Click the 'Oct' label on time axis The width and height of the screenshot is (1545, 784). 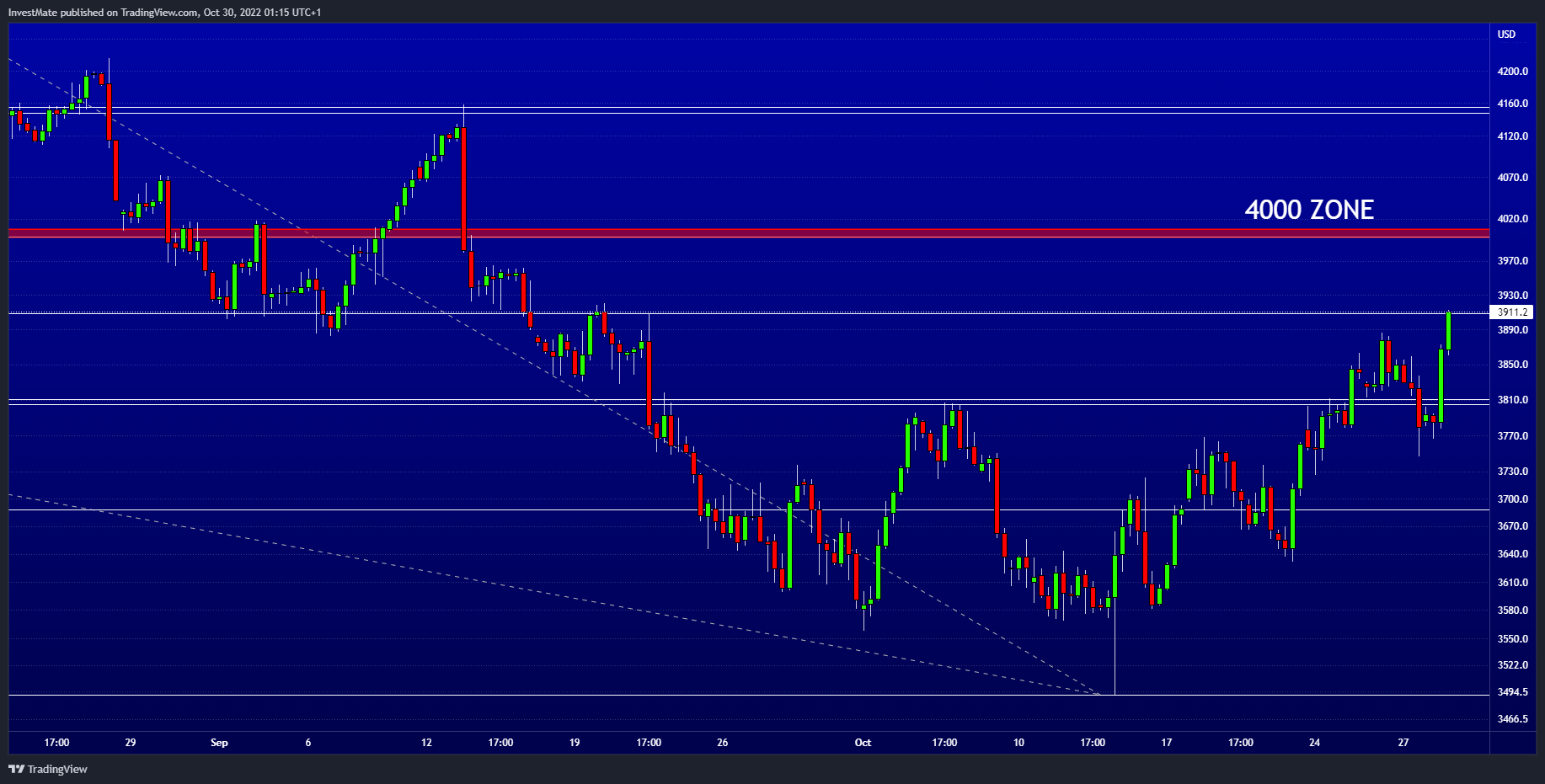pos(863,743)
